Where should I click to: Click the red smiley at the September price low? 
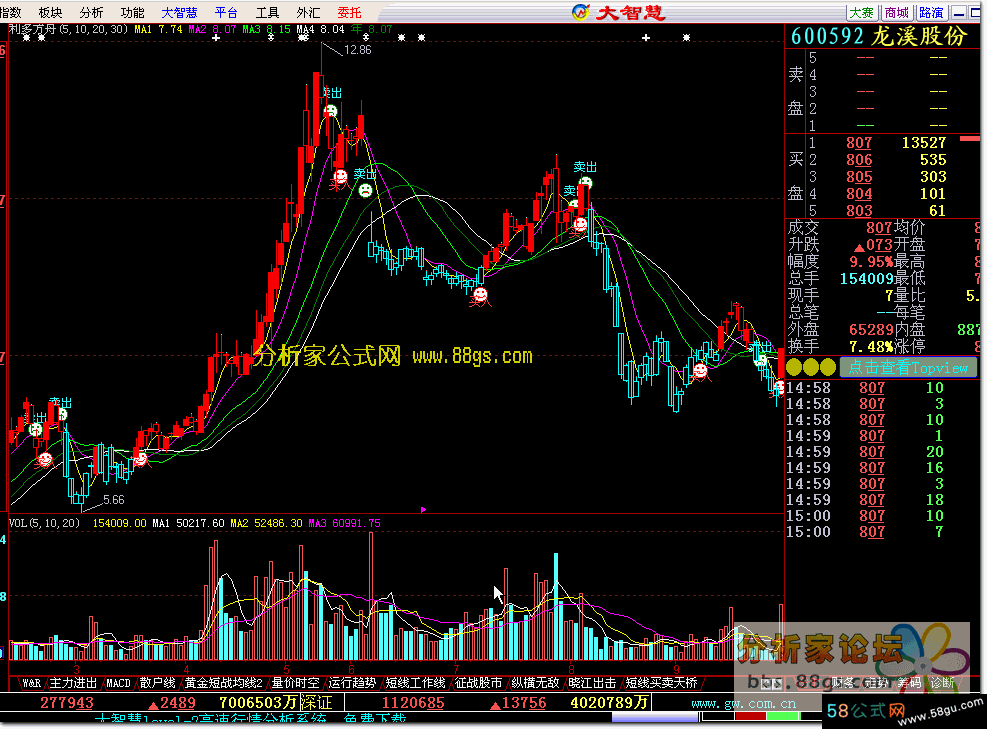pyautogui.click(x=700, y=371)
